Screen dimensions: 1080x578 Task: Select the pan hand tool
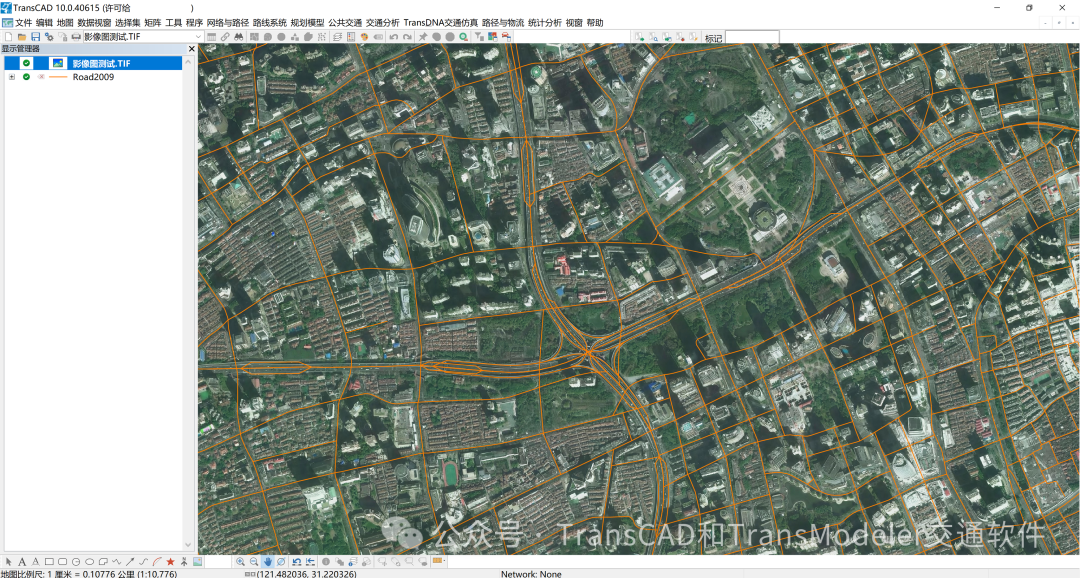[x=268, y=562]
